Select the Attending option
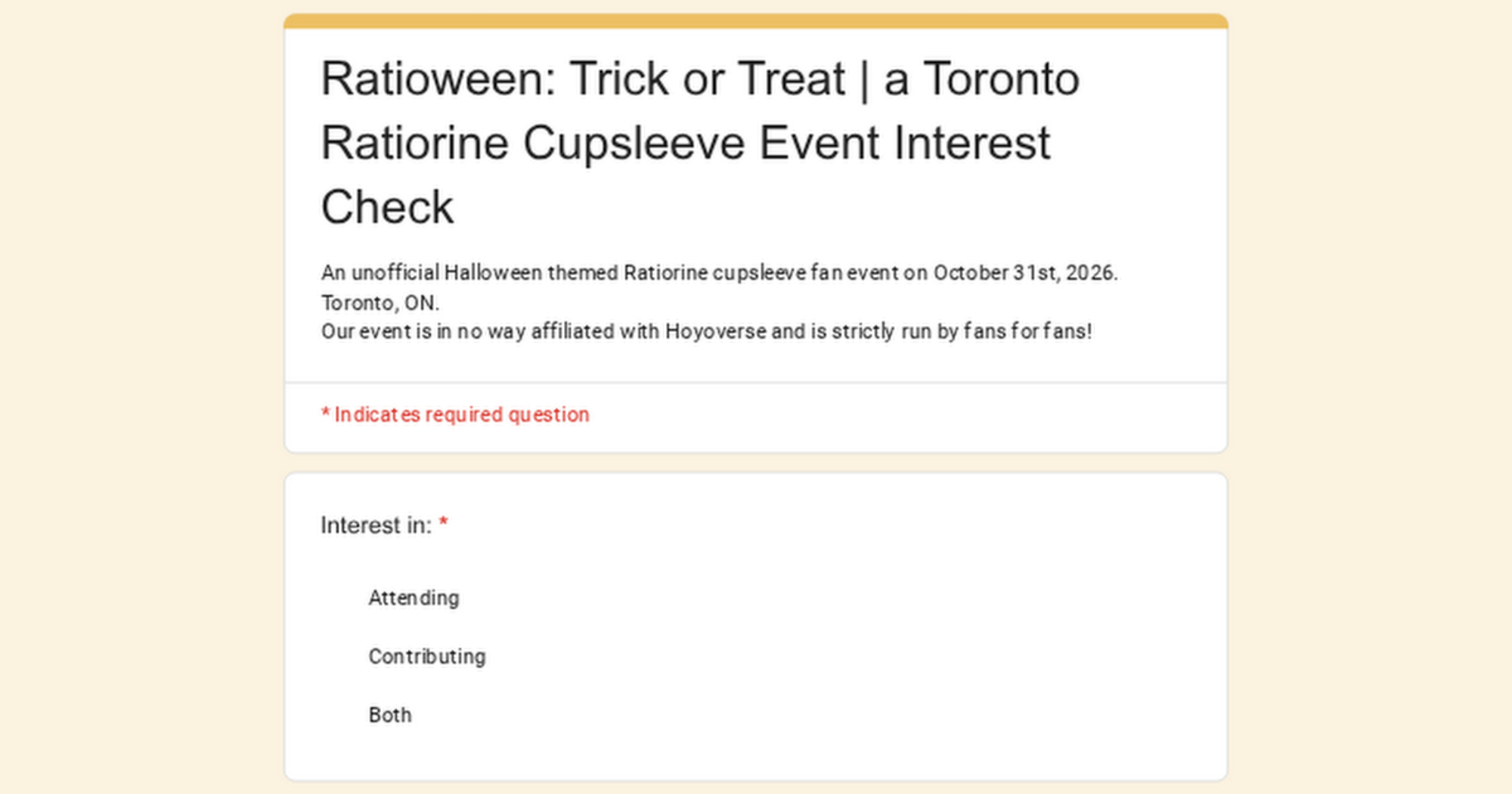 [x=413, y=598]
